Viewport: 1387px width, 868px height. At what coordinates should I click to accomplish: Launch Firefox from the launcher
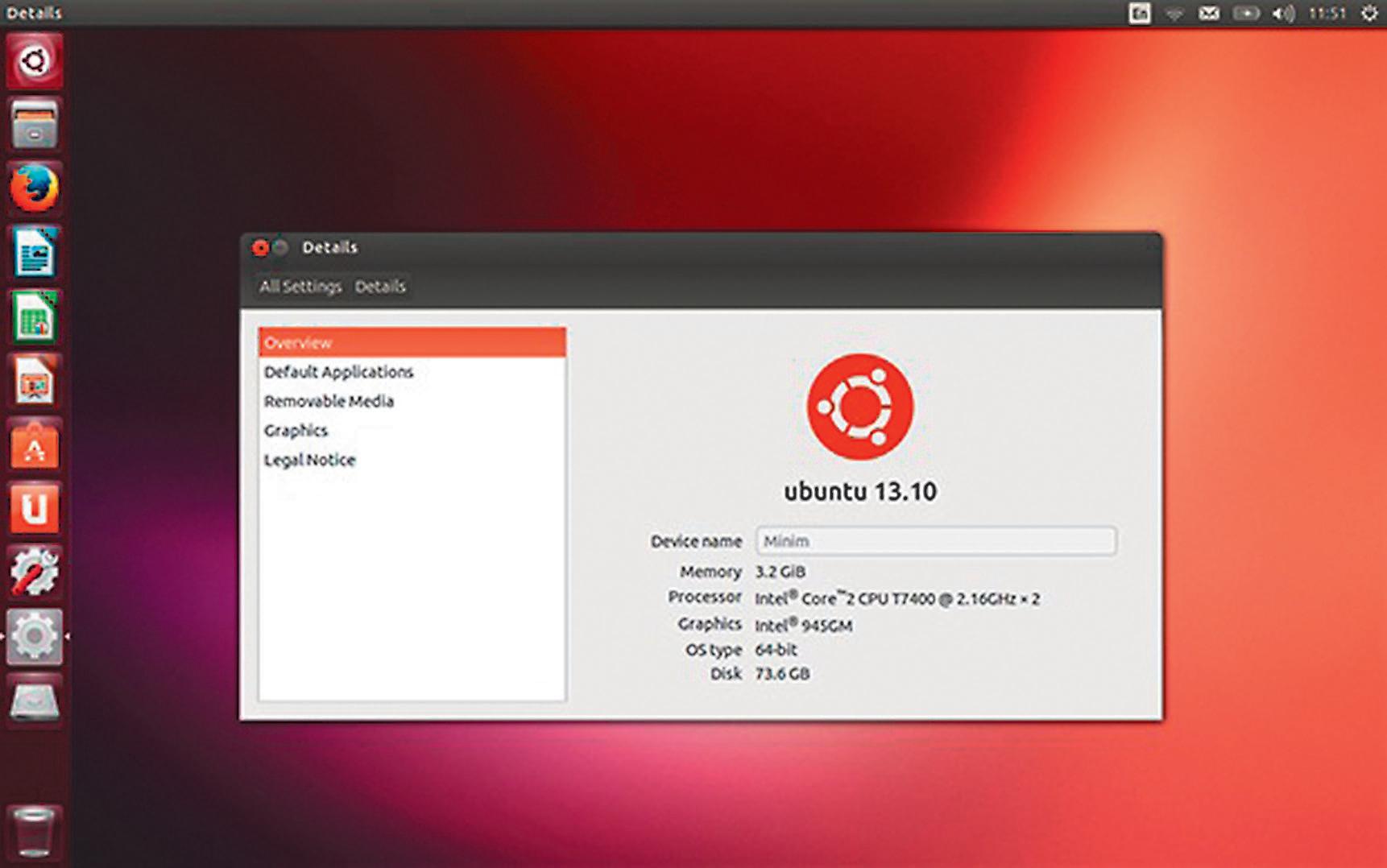(x=34, y=188)
